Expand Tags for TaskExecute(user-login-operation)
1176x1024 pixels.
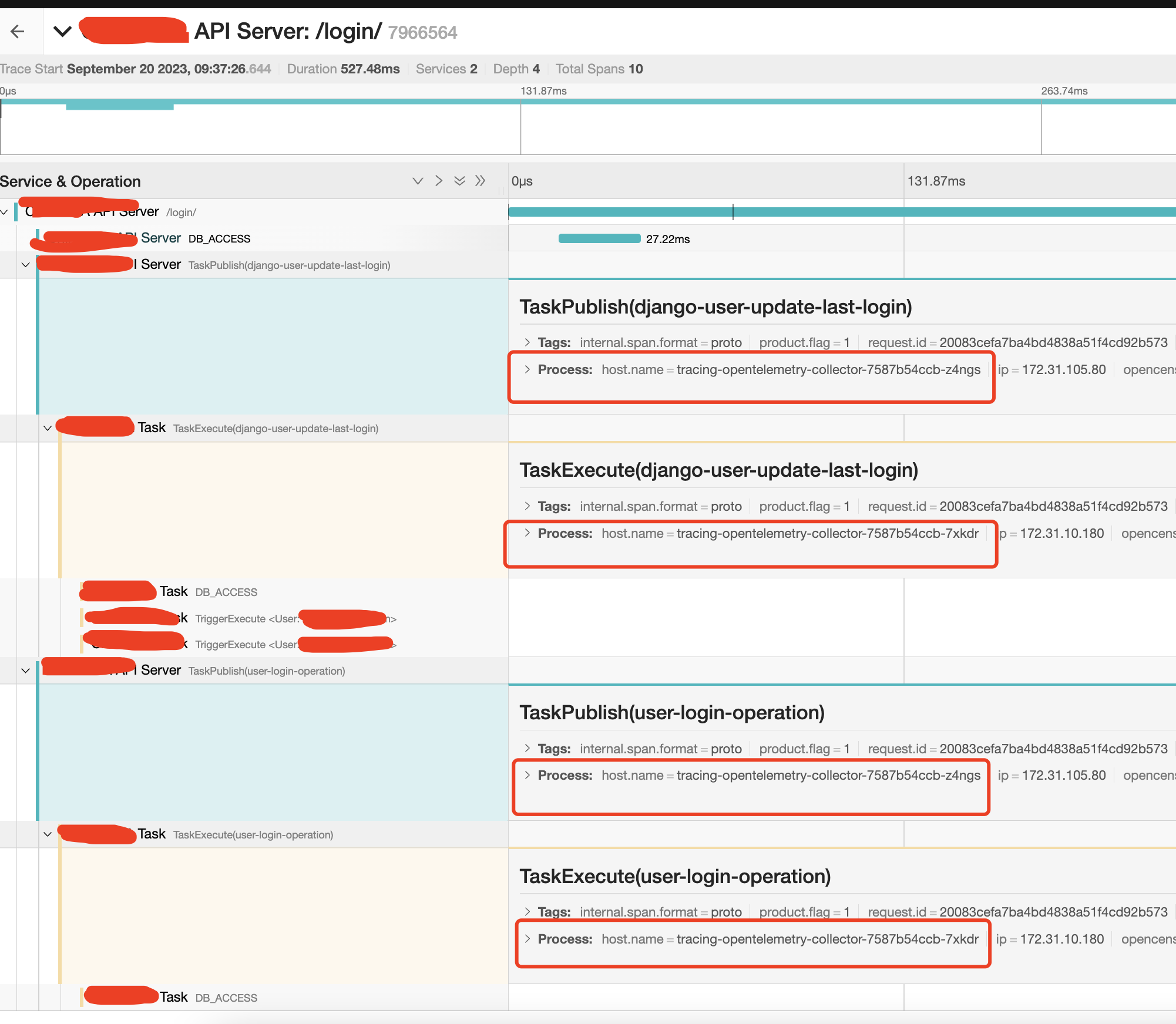pyautogui.click(x=527, y=912)
